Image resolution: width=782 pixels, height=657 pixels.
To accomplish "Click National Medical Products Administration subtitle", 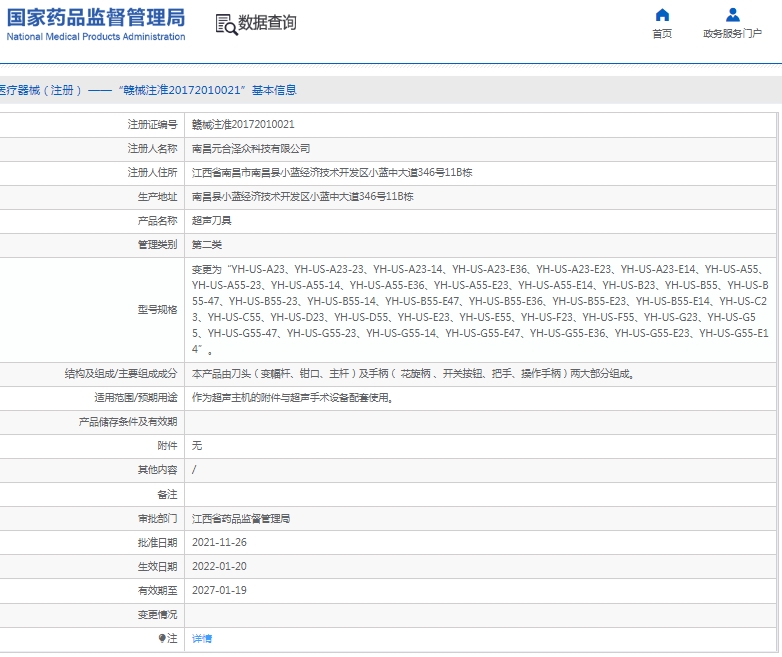I will 96,36.
